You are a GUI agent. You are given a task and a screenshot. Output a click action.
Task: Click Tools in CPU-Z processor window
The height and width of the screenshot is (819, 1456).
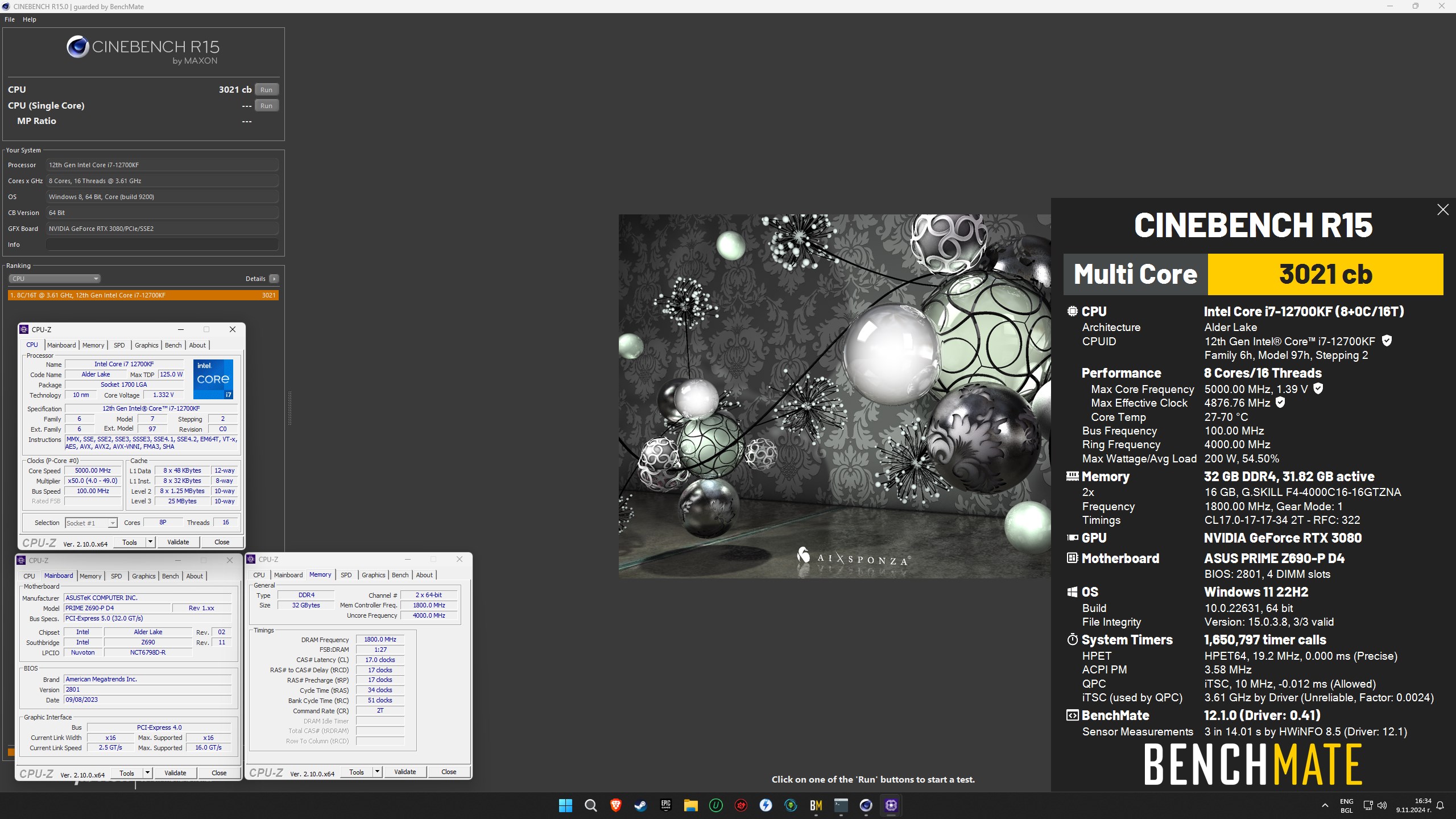coord(130,542)
